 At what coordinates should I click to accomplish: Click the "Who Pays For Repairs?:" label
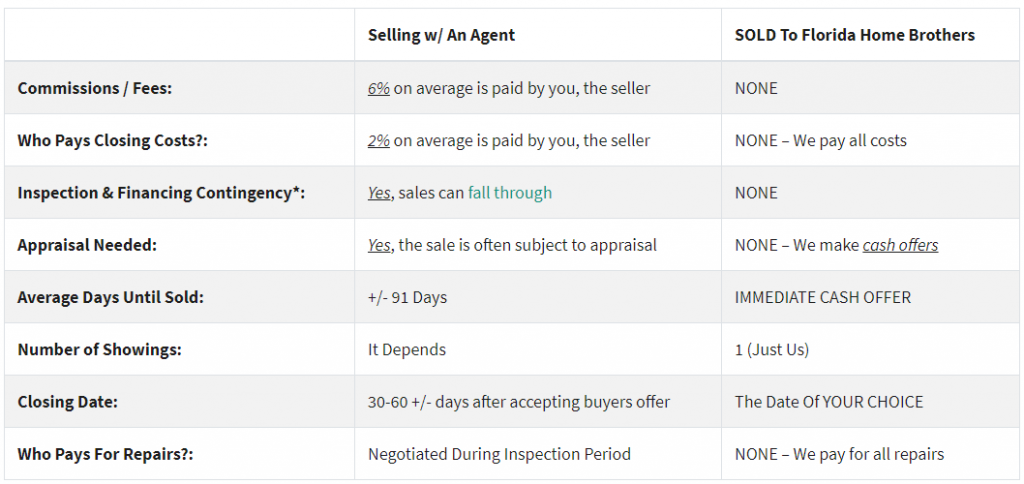105,454
